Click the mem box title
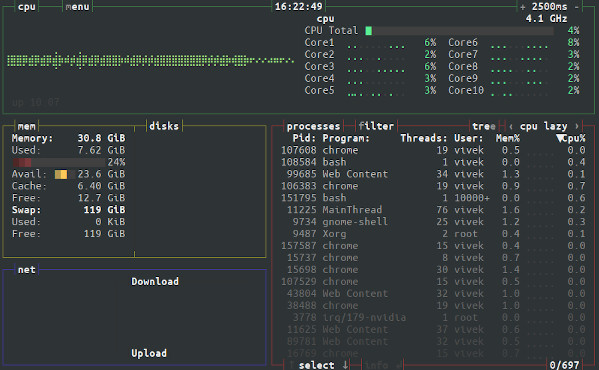Viewport: 599px width, 370px height. (26, 126)
